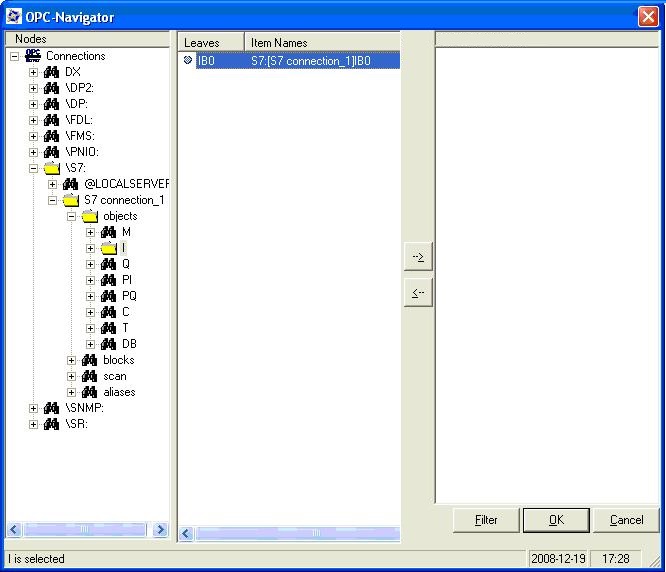Select the IB0 leaf entry

click(206, 61)
